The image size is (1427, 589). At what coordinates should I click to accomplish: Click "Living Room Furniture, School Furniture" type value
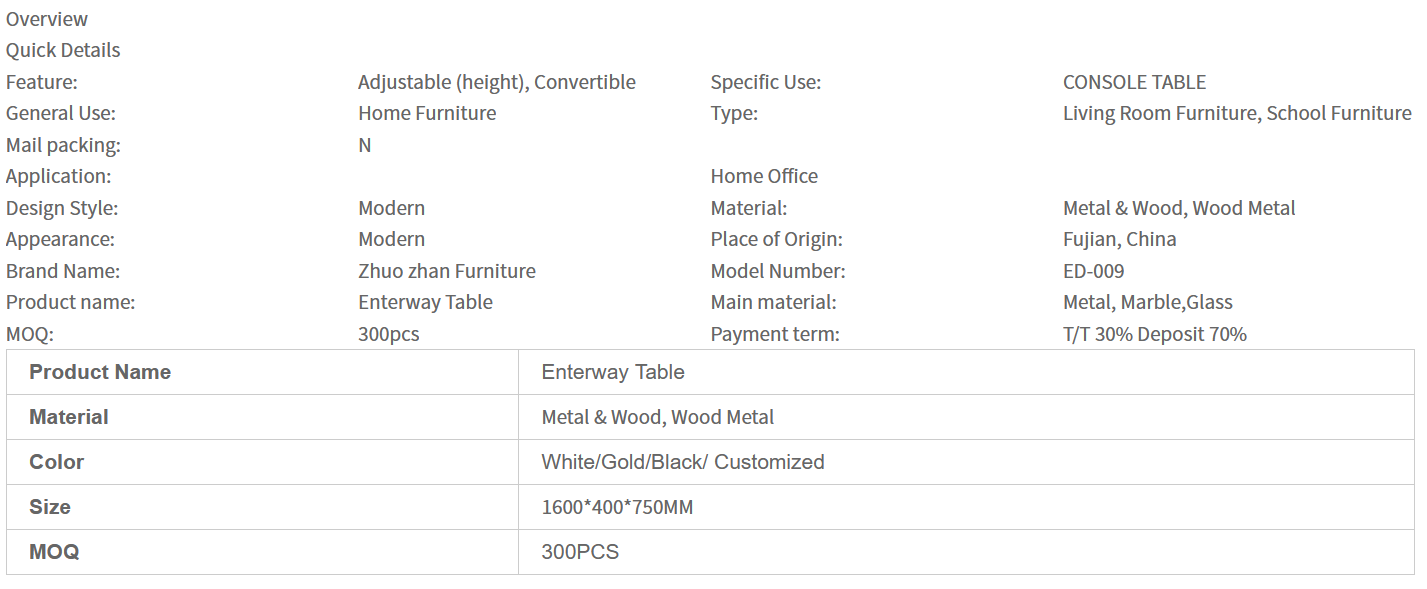pos(1237,113)
